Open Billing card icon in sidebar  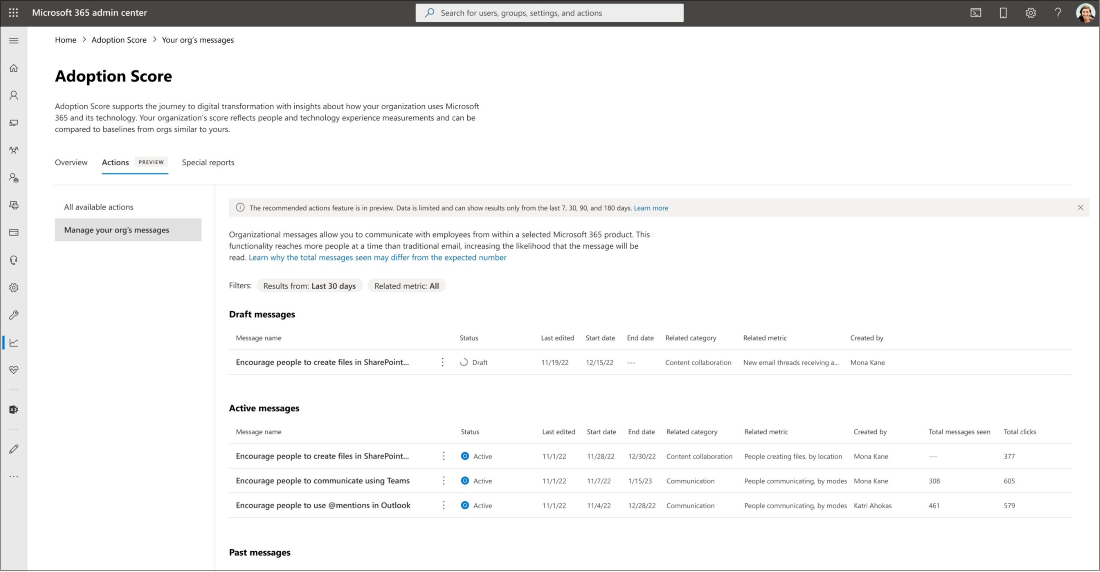[13, 232]
